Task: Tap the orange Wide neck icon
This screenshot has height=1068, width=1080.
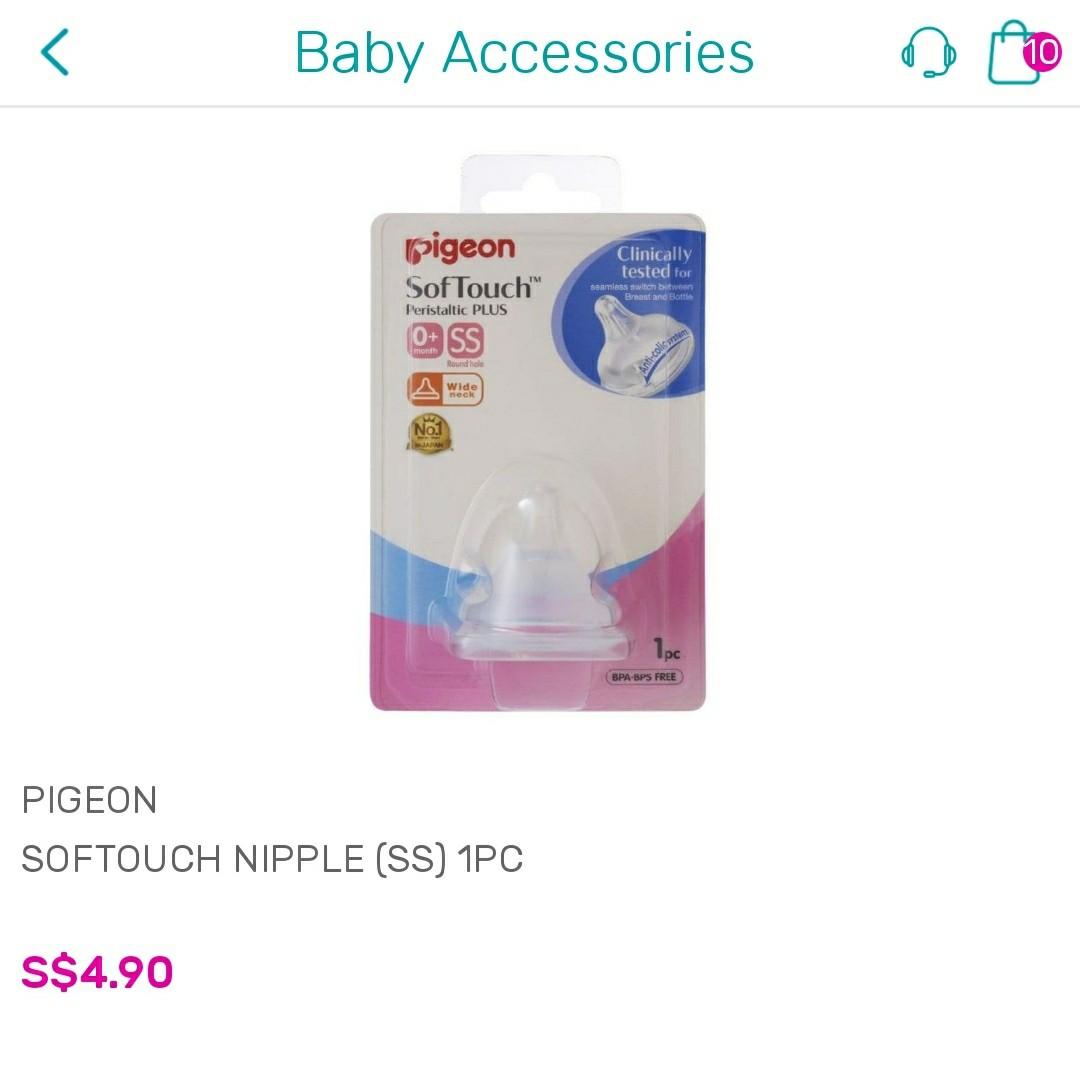Action: [x=444, y=390]
